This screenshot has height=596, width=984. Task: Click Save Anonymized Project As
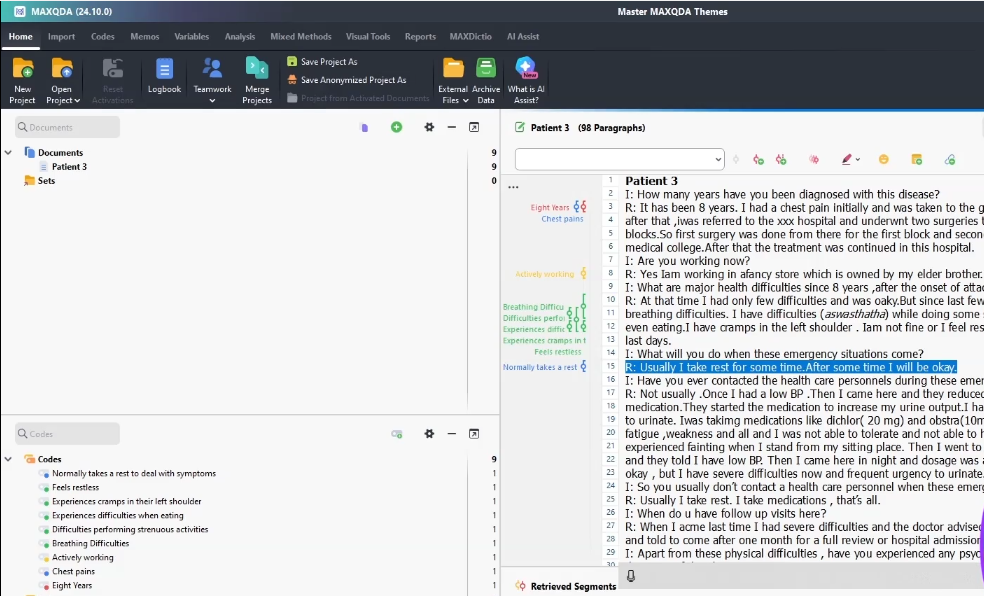coord(353,80)
